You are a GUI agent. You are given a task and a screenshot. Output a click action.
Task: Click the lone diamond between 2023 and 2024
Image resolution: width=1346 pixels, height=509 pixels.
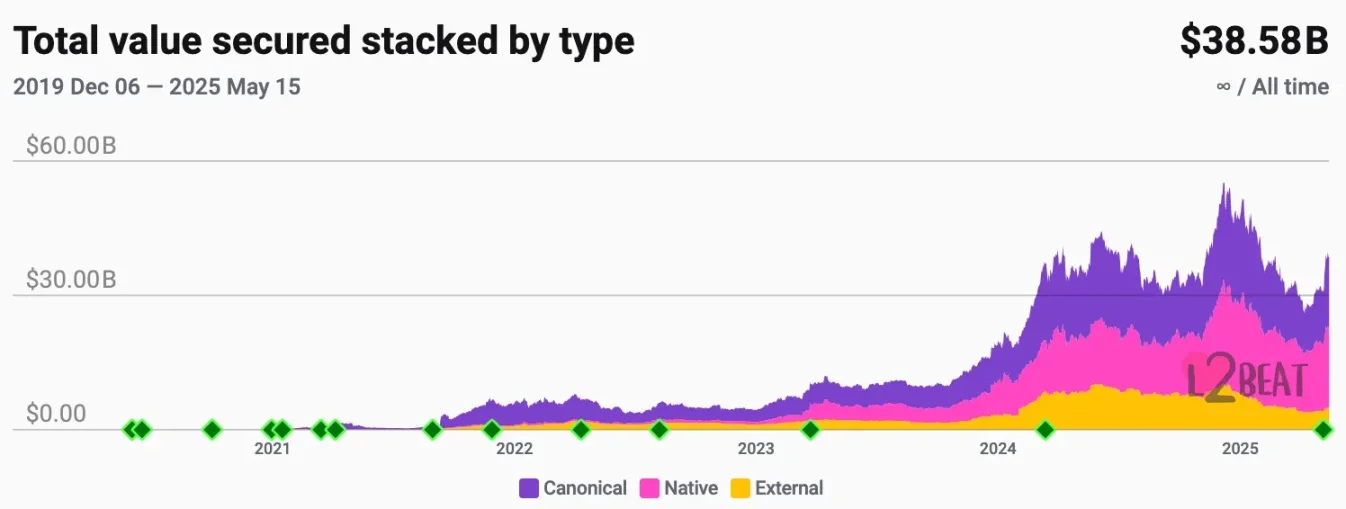(x=810, y=430)
